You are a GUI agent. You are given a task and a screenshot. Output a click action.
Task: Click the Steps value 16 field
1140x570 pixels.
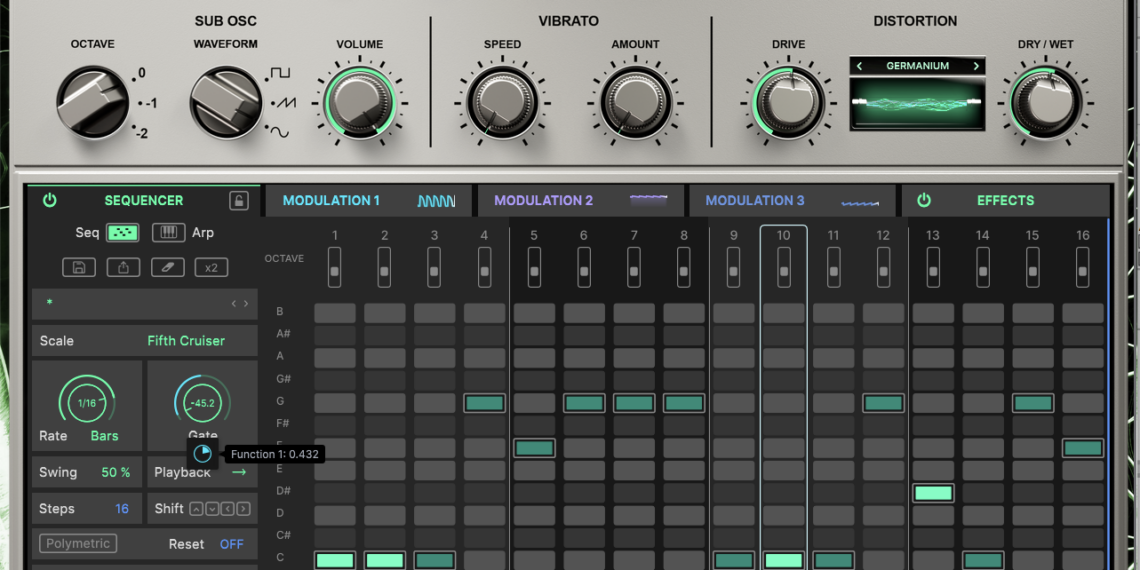coord(121,509)
